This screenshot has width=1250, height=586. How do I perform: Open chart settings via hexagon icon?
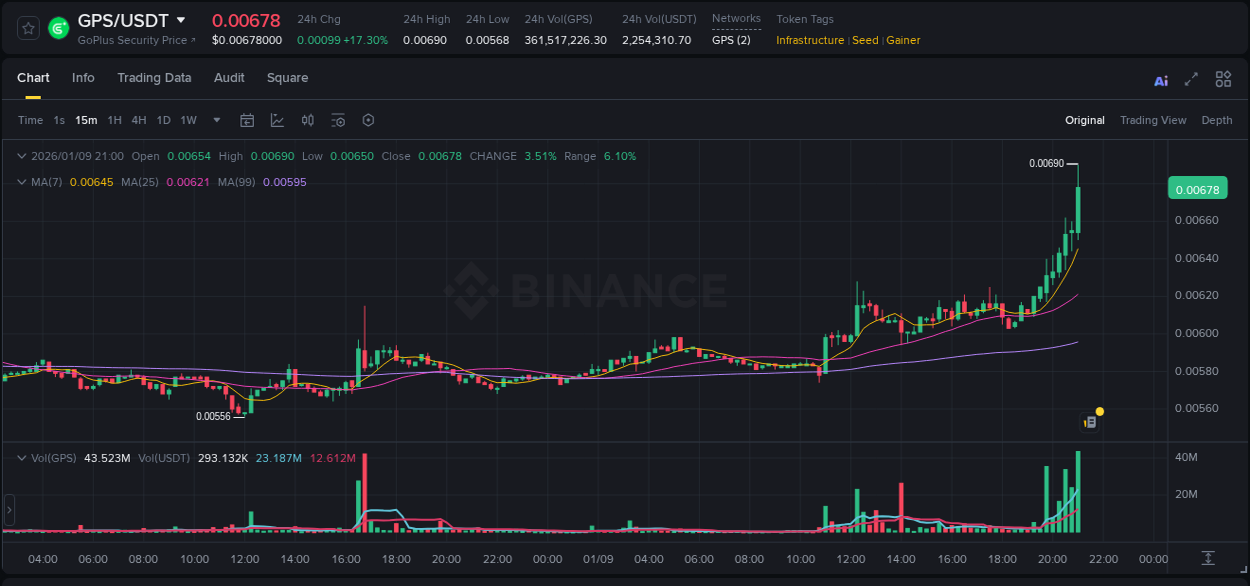pos(368,120)
